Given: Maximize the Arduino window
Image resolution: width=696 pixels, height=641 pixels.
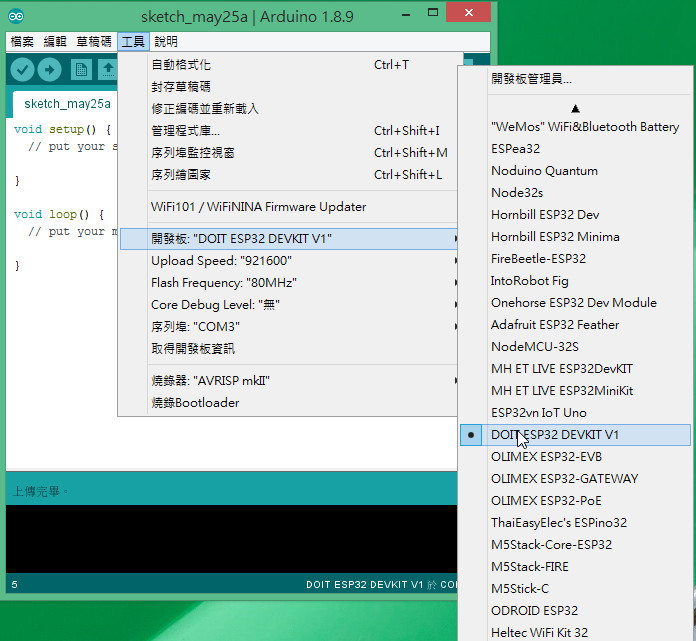Looking at the screenshot, I should (x=433, y=13).
